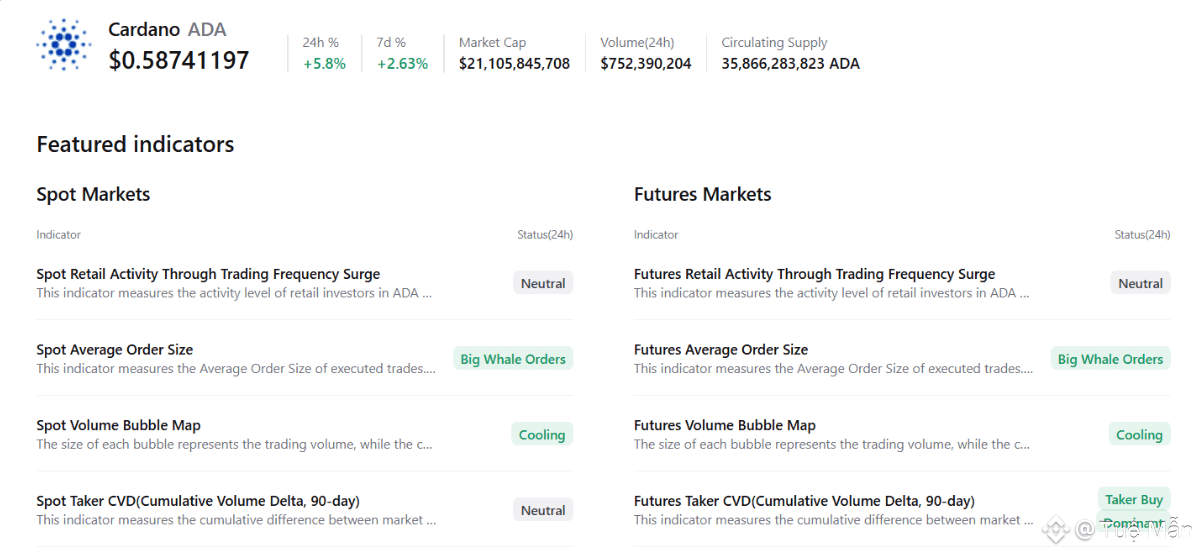Viewport: 1201px width, 555px height.
Task: Click the Cardano logo icon
Action: [x=63, y=44]
